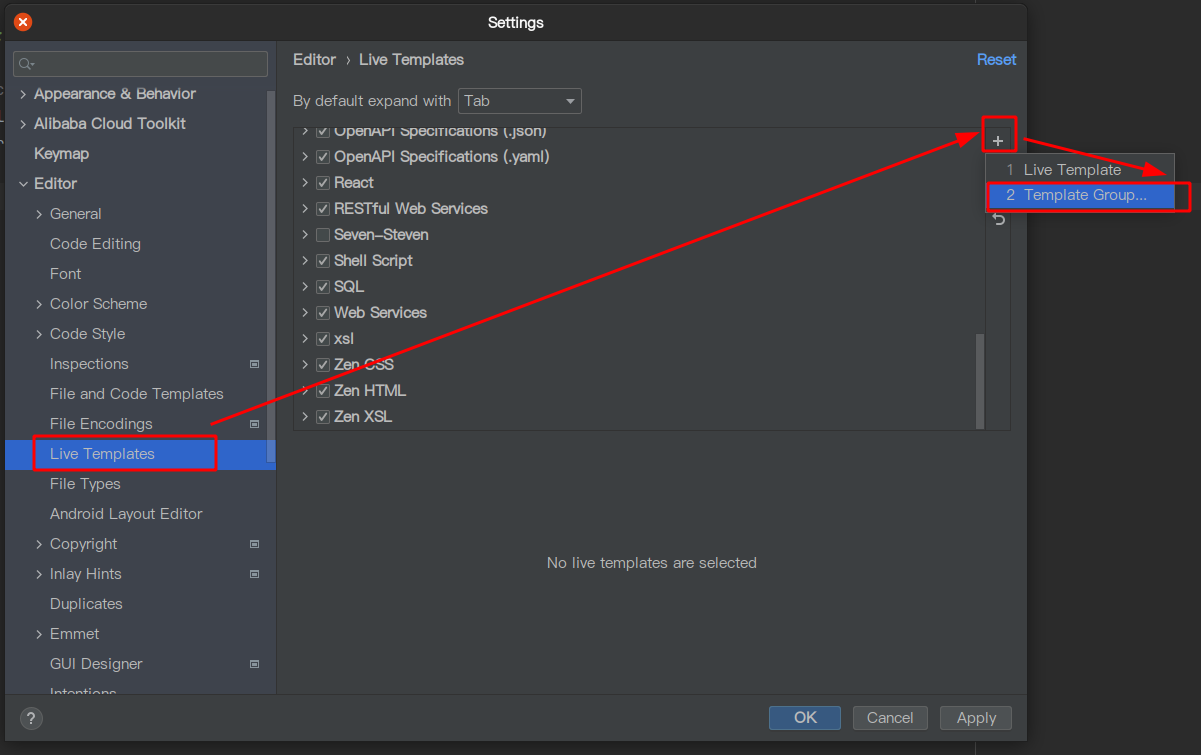Expand the Zen HTML template group

305,391
